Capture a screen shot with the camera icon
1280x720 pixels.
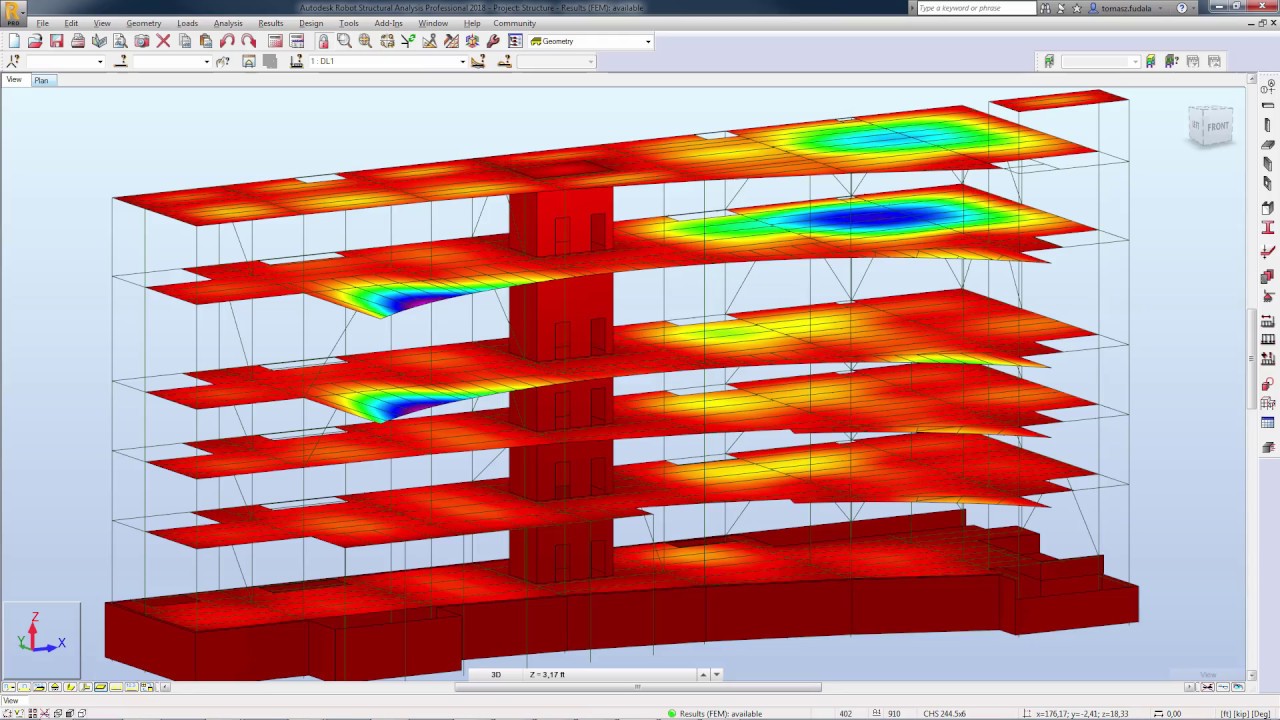(x=141, y=41)
